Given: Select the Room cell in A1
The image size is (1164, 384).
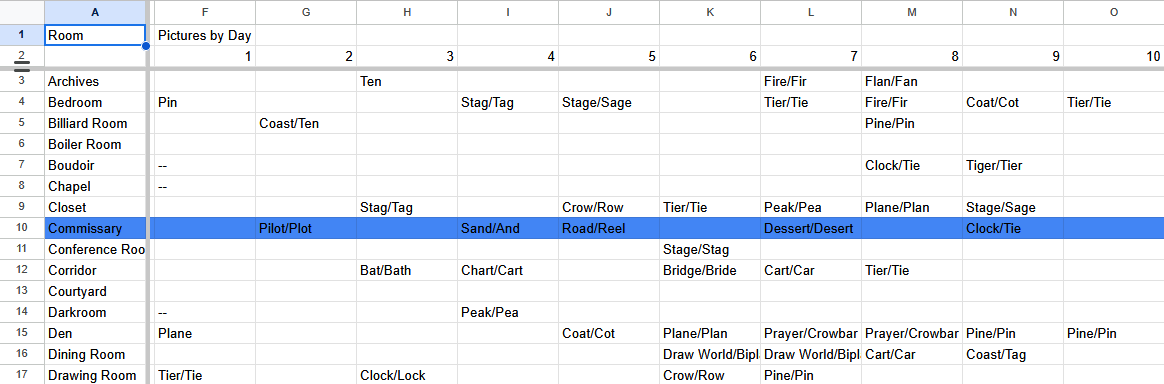Looking at the screenshot, I should pyautogui.click(x=95, y=35).
